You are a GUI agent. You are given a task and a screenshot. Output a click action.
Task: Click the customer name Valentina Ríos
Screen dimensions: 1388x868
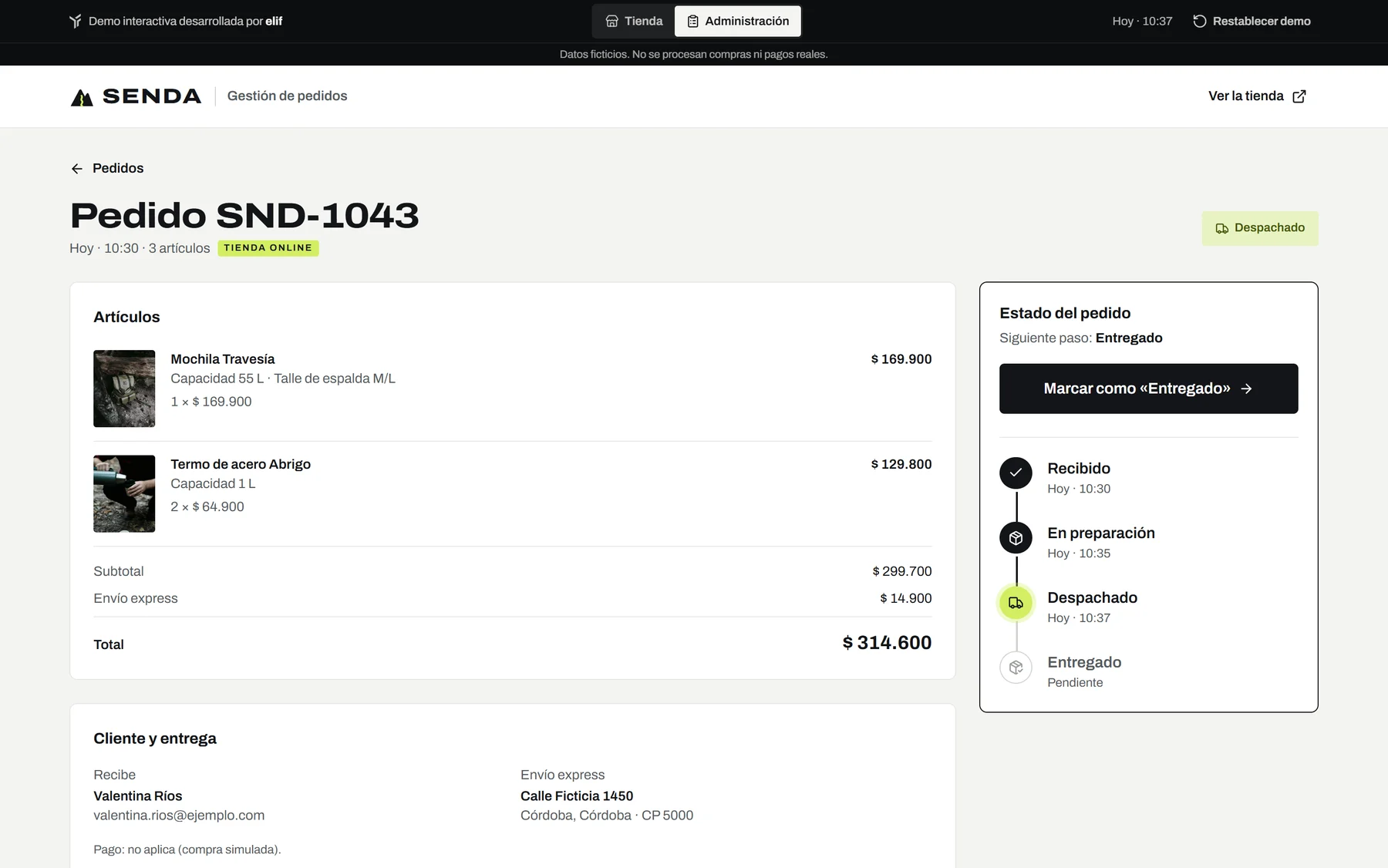point(138,796)
